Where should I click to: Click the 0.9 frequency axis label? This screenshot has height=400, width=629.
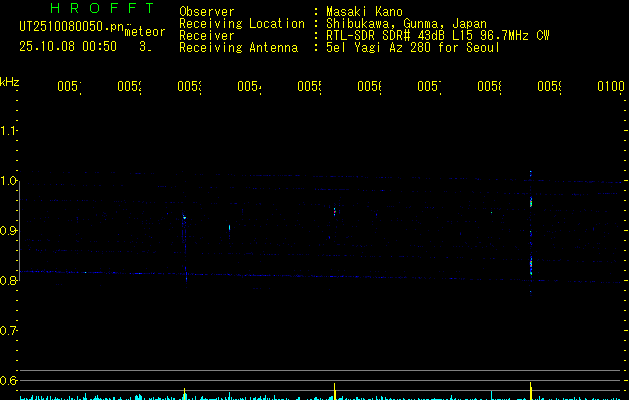[x=10, y=231]
